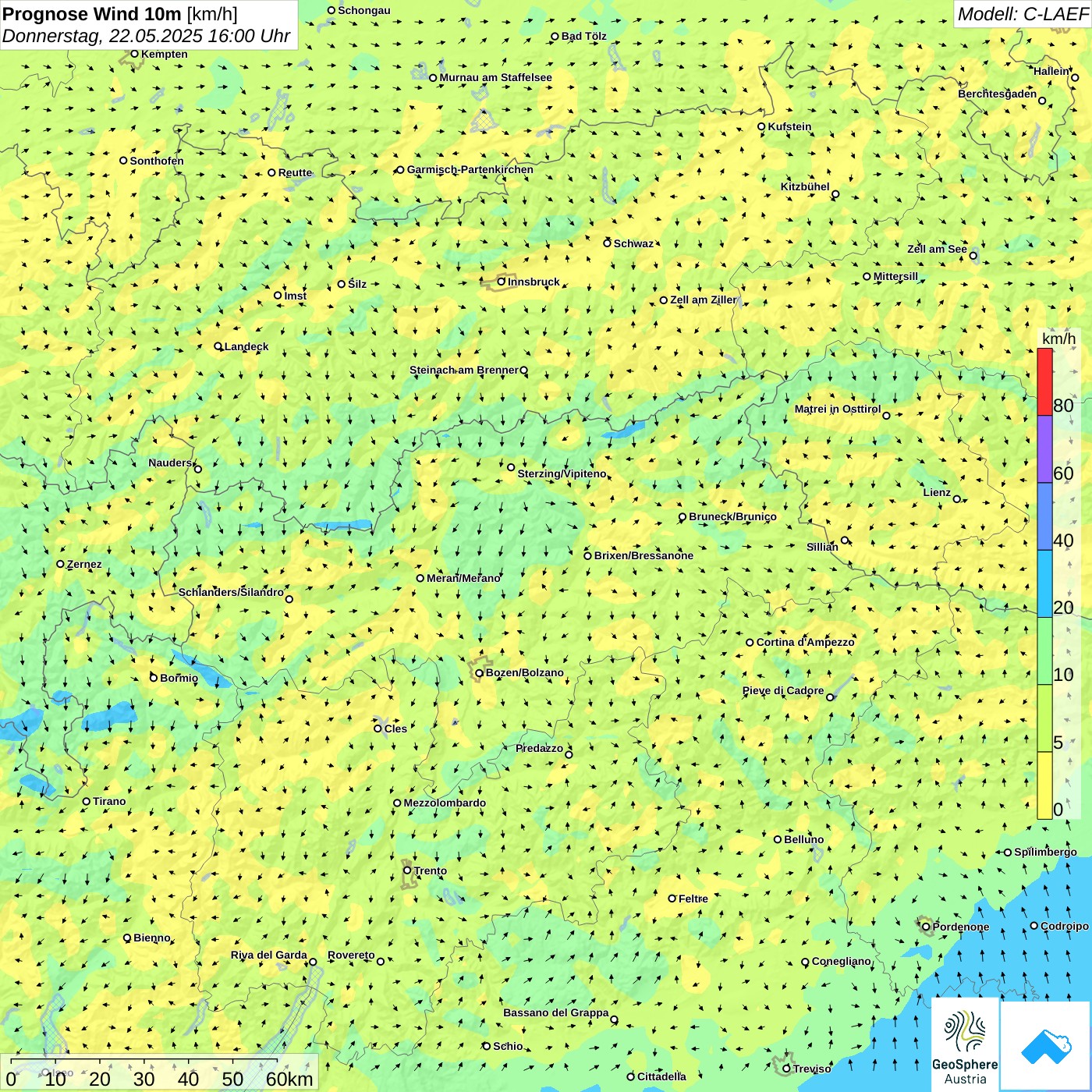Screen dimensions: 1092x1092
Task: Click the Steinach am Brenner label
Action: pyautogui.click(x=463, y=370)
